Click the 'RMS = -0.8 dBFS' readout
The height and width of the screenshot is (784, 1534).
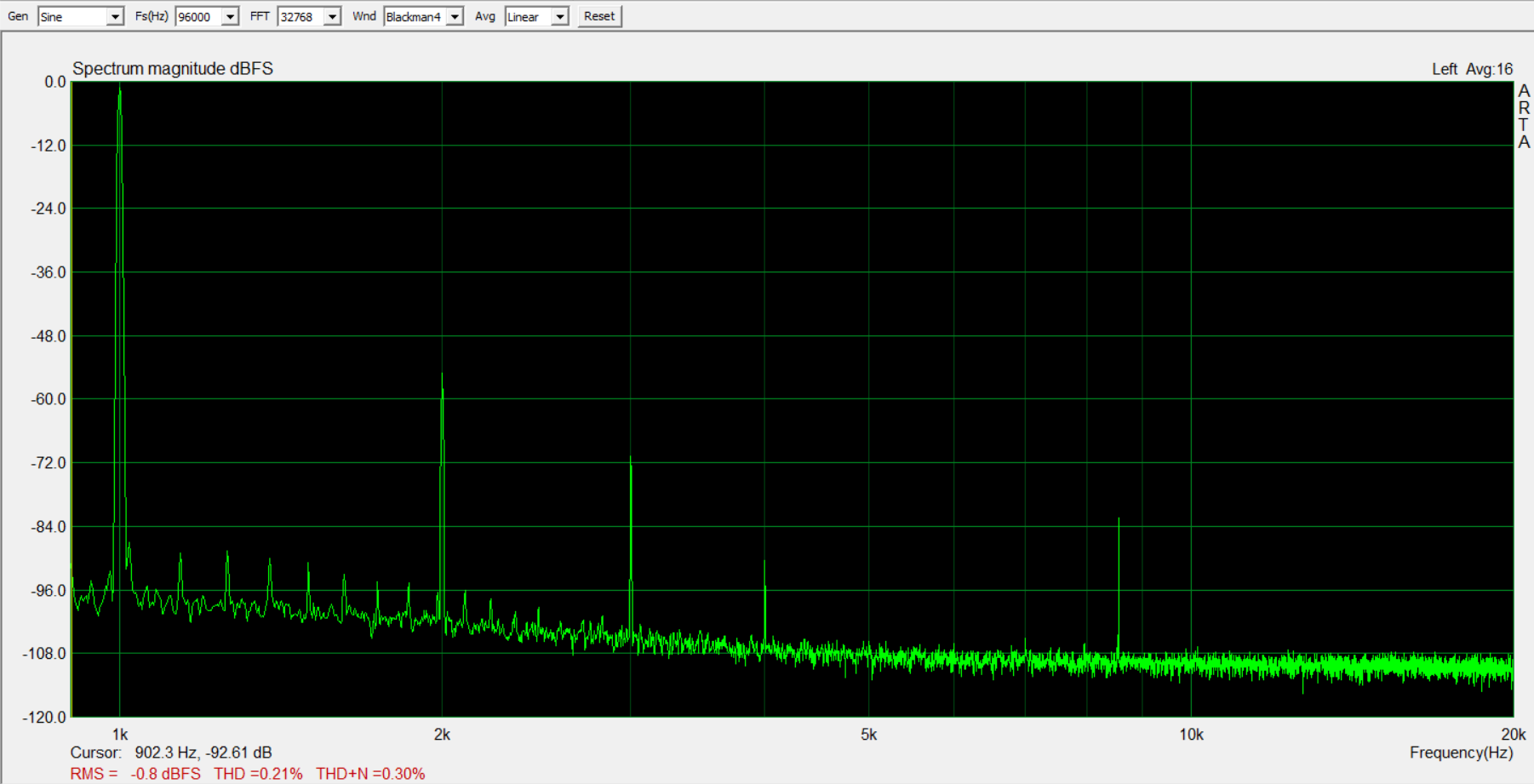point(135,774)
